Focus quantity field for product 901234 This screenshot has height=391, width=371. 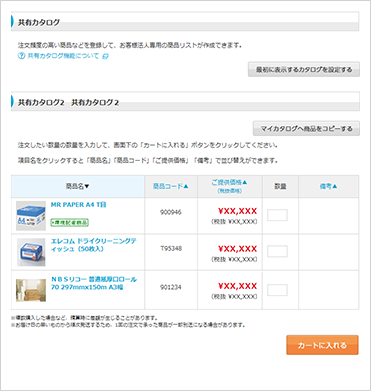(x=277, y=290)
